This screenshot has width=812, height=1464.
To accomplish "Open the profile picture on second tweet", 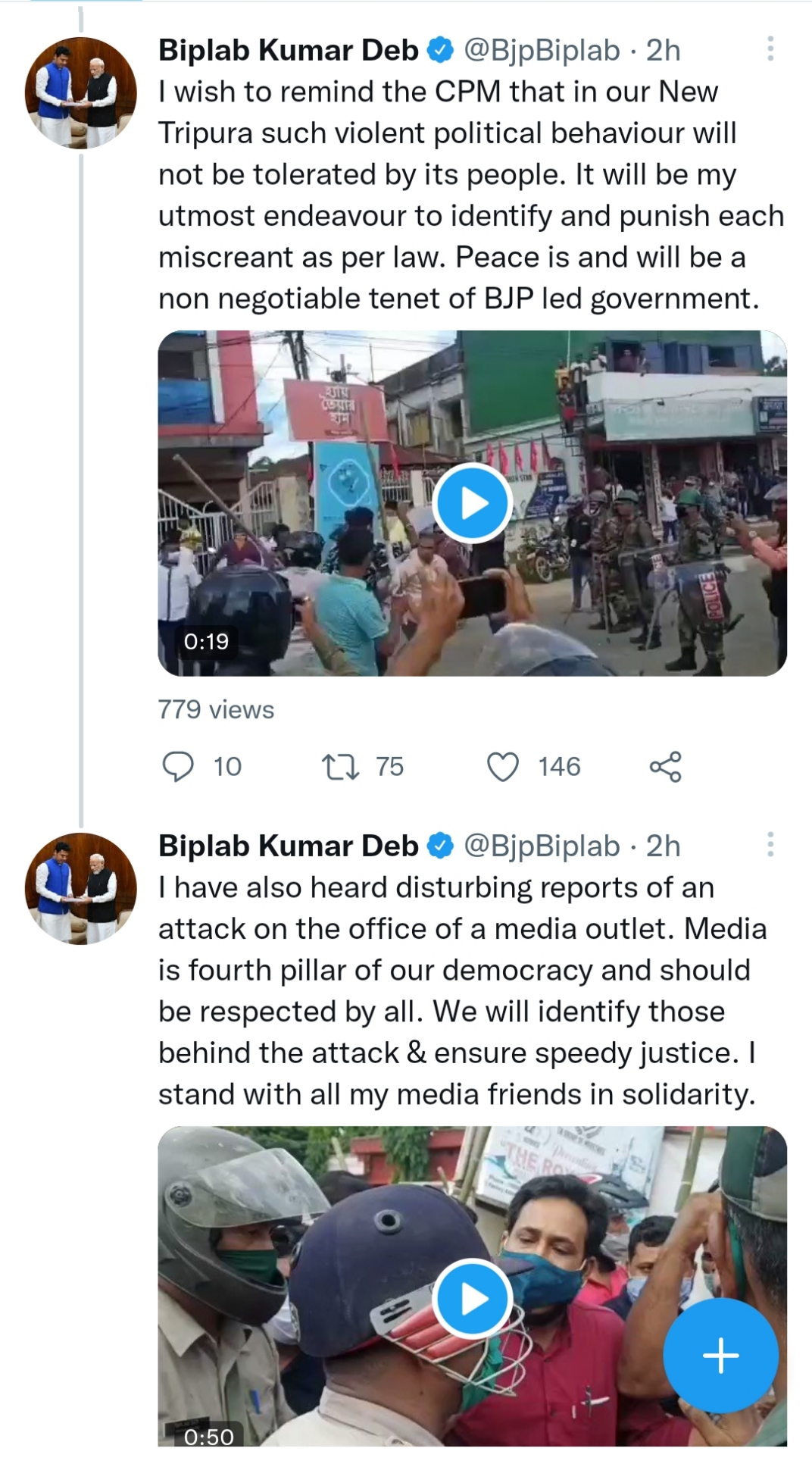I will click(x=81, y=888).
